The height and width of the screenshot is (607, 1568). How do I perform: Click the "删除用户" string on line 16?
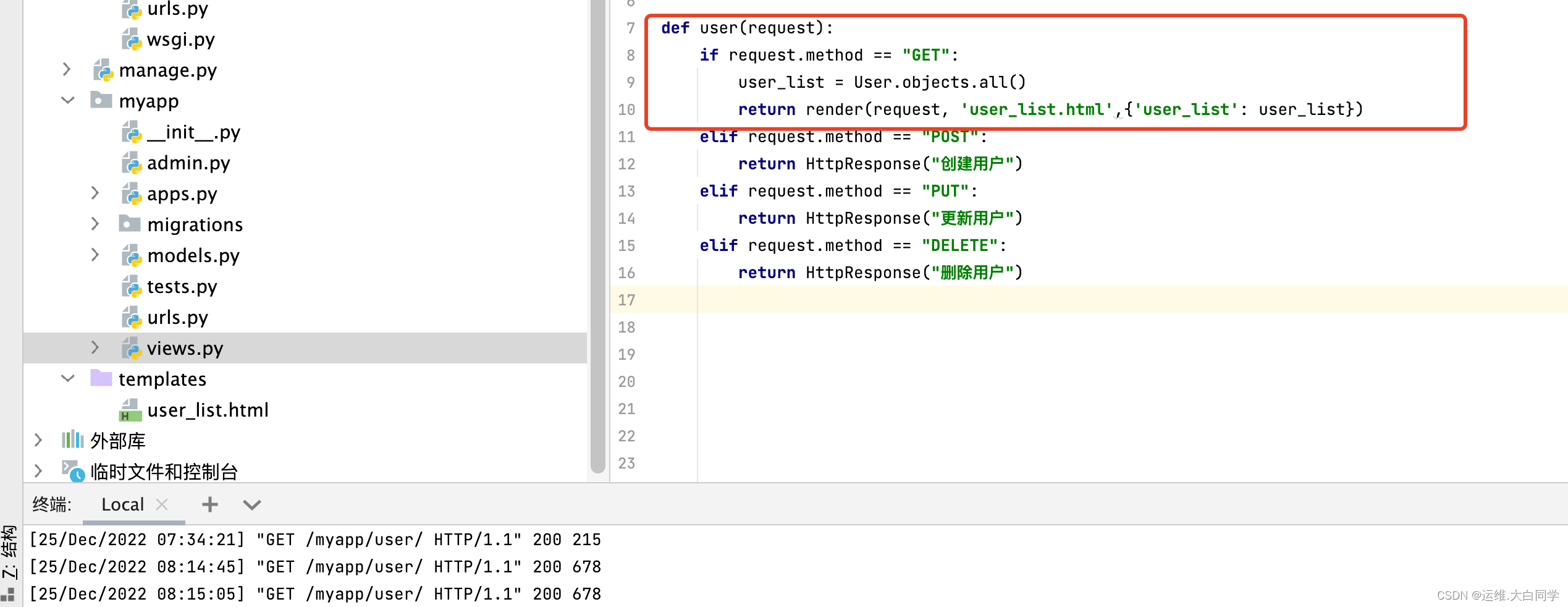[x=972, y=273]
